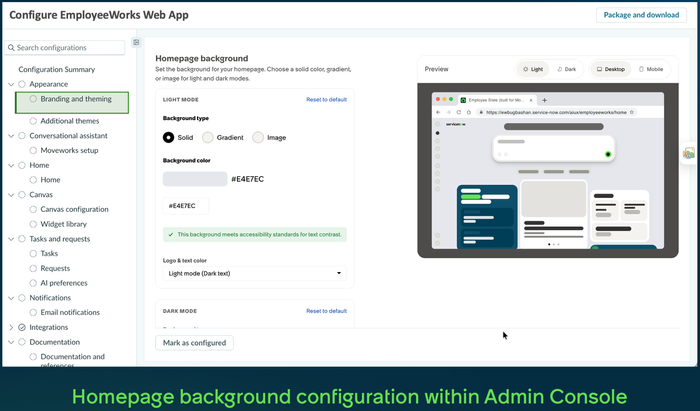This screenshot has width=700, height=411.
Task: Open Moveworks setup
Action: click(69, 150)
